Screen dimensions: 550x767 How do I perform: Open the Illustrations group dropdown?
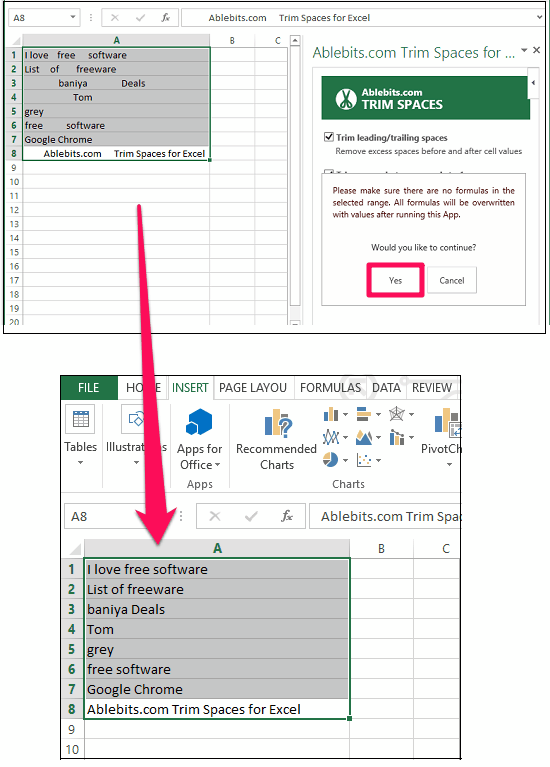tap(136, 435)
